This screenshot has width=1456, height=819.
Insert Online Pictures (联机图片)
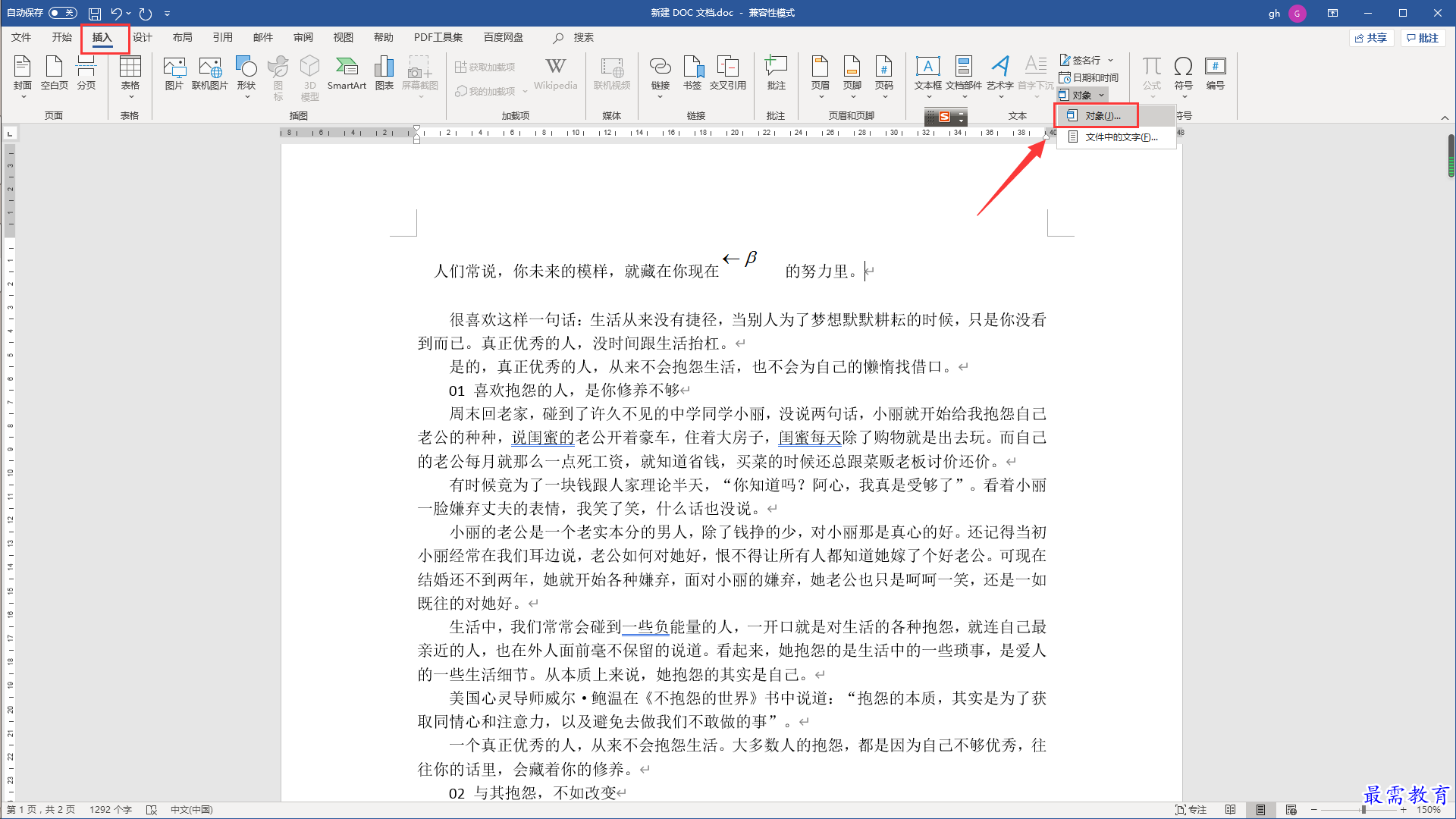(209, 74)
